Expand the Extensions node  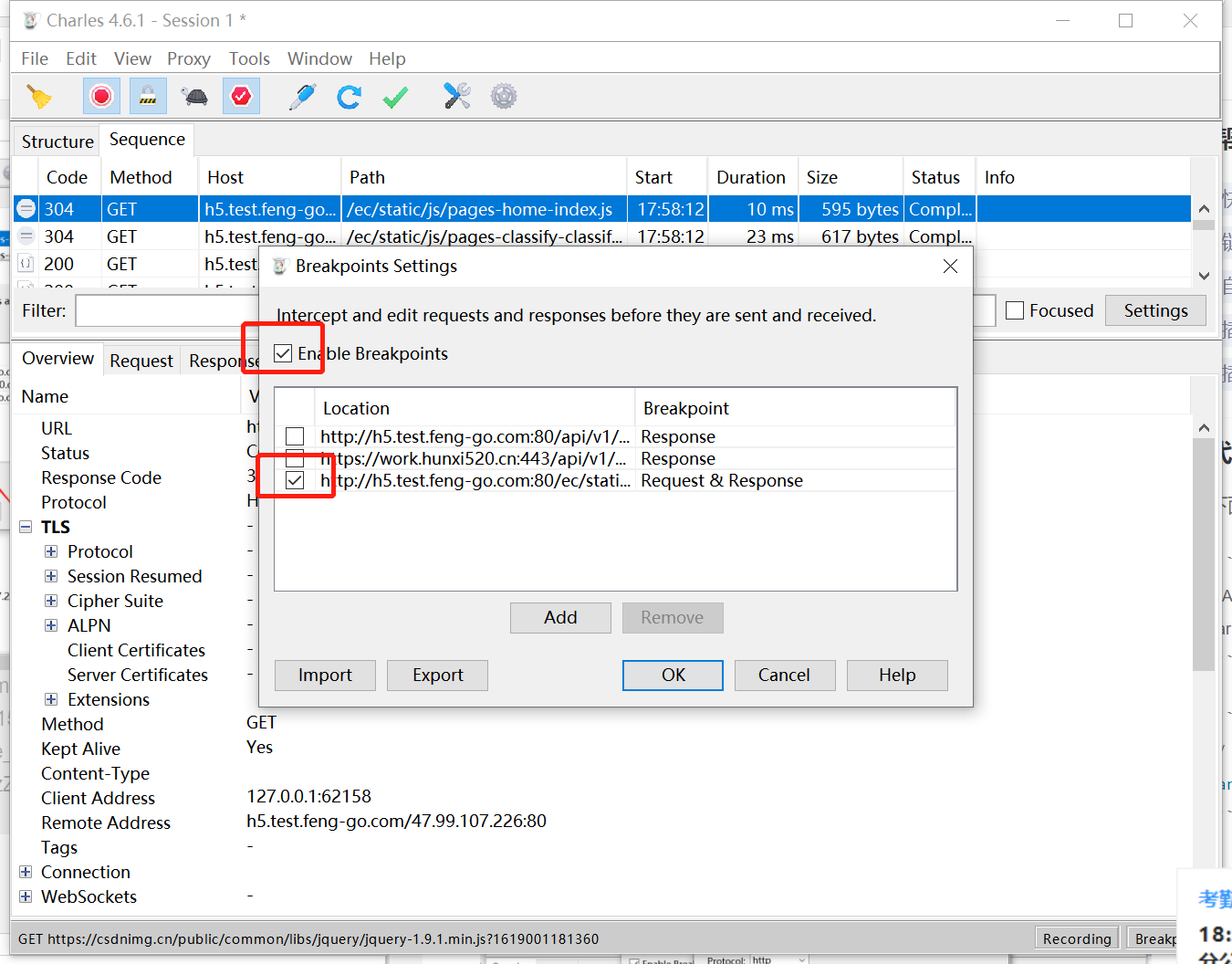51,699
